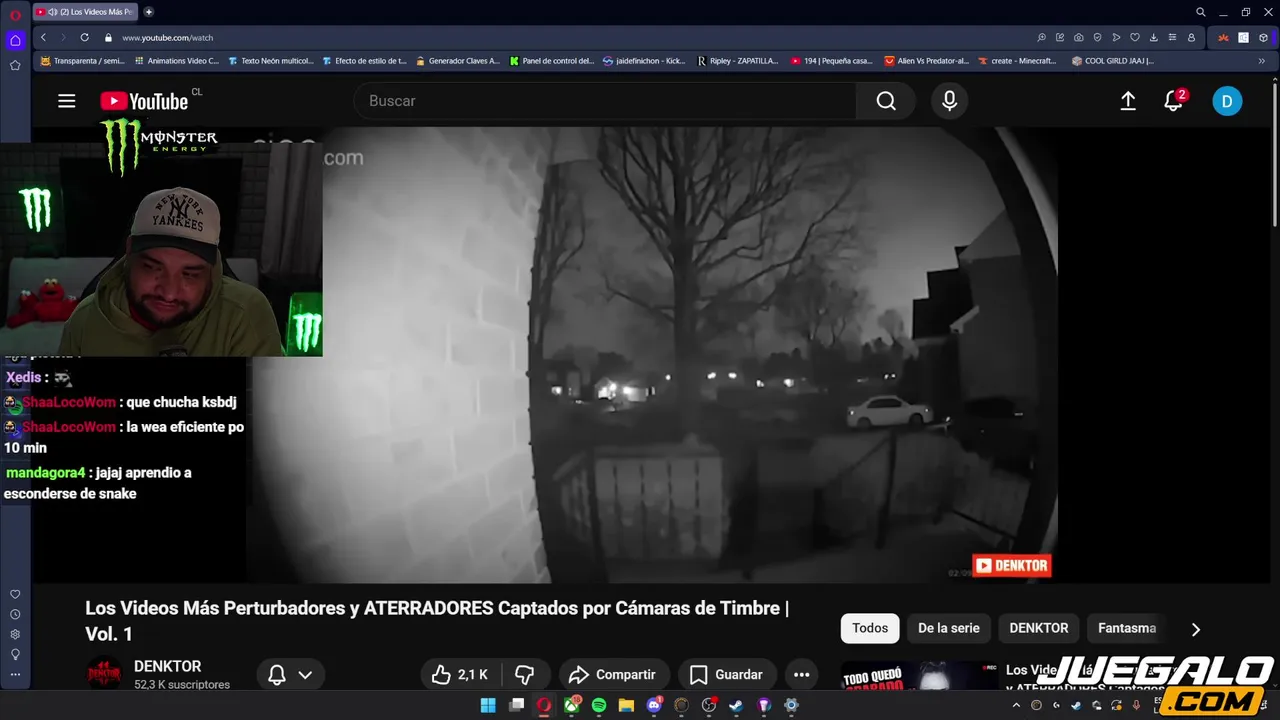Open YouTube notifications bell
This screenshot has height=720, width=1280.
click(x=1174, y=101)
